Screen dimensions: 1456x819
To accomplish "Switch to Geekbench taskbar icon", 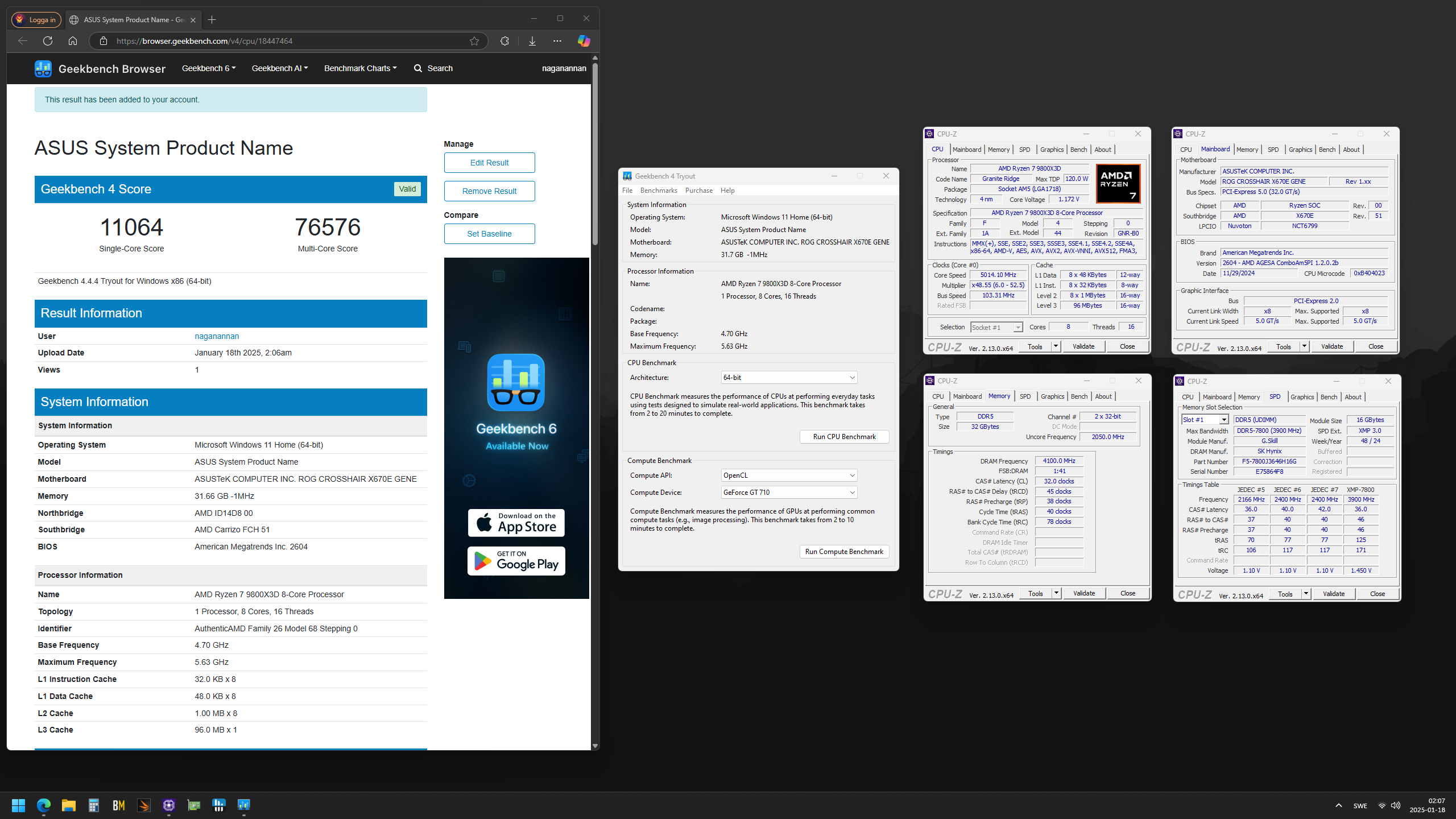I will (244, 805).
